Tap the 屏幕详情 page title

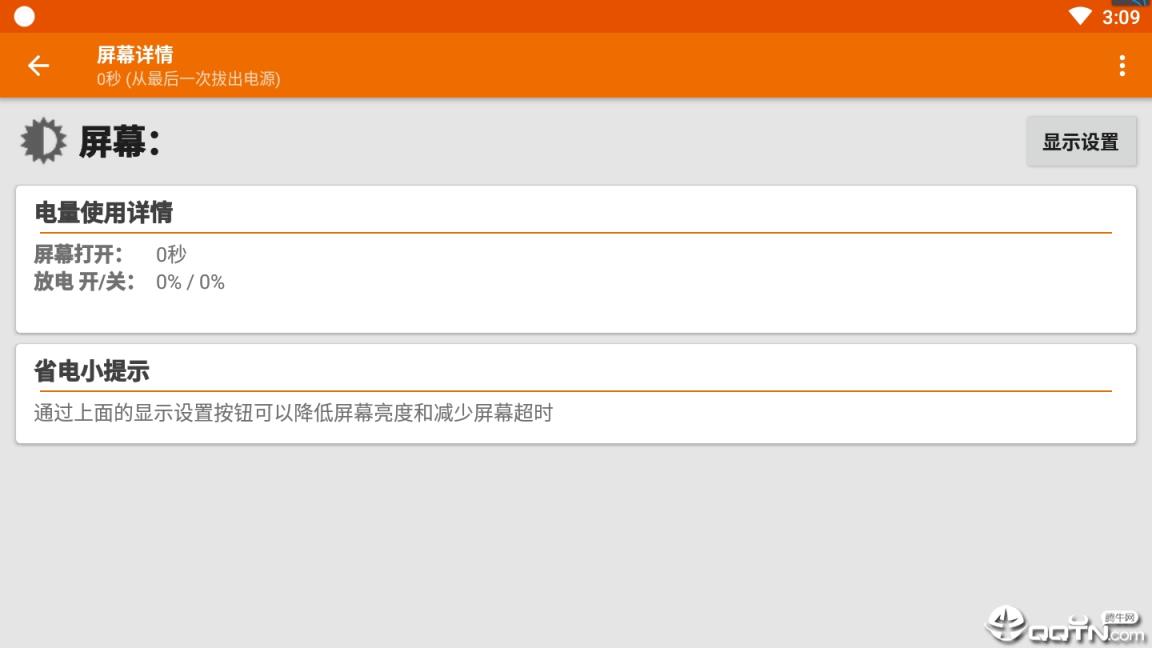(x=135, y=55)
